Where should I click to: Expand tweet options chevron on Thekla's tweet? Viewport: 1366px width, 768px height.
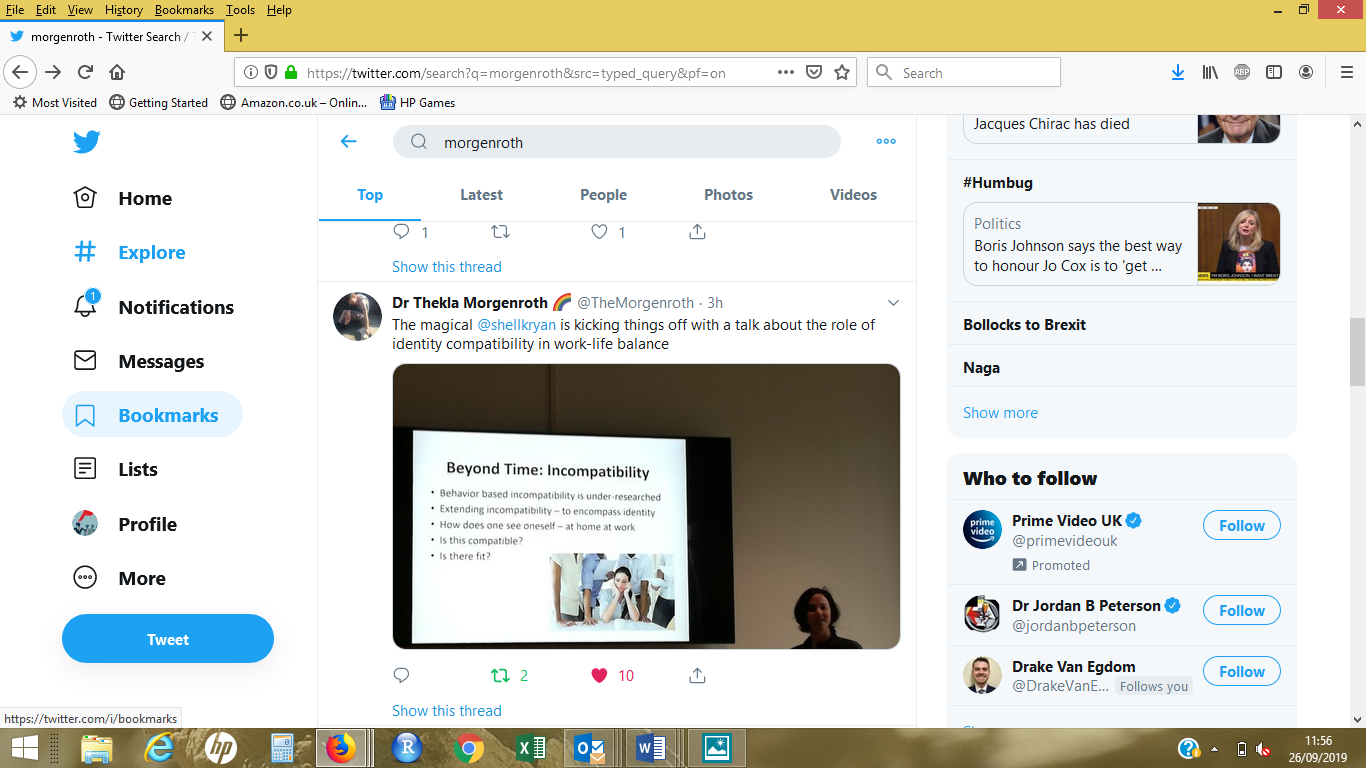pos(893,303)
